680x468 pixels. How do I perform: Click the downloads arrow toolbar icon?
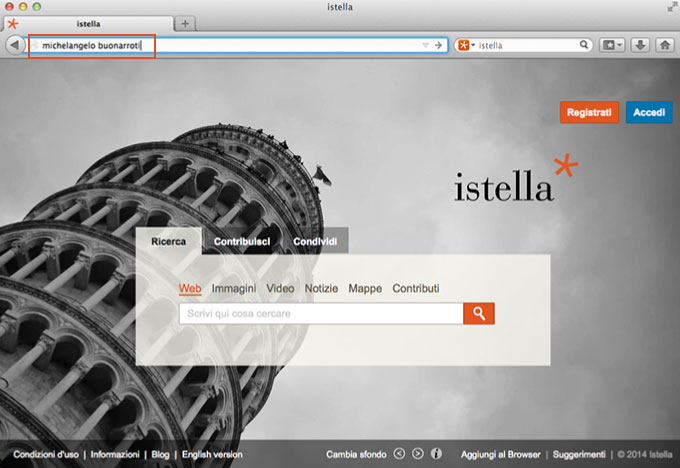640,45
